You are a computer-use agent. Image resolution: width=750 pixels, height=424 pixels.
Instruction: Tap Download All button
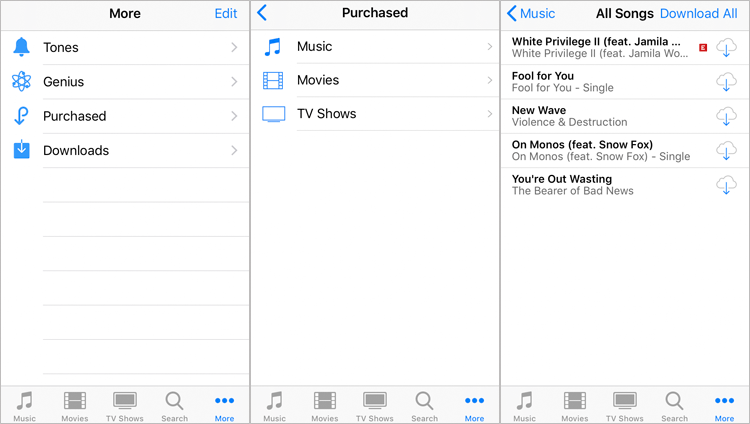698,13
